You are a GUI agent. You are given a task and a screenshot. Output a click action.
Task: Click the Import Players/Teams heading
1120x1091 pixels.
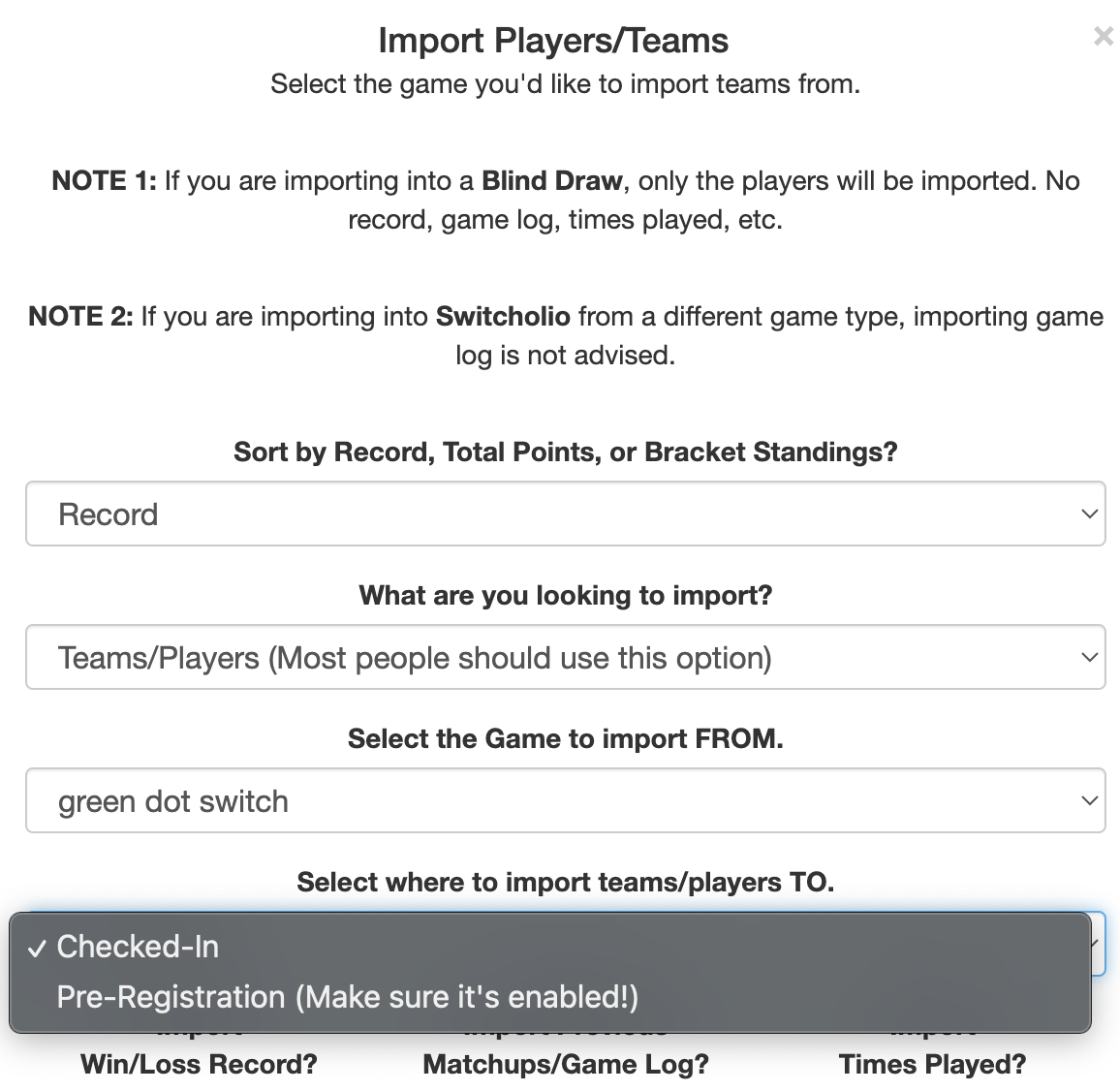point(553,41)
